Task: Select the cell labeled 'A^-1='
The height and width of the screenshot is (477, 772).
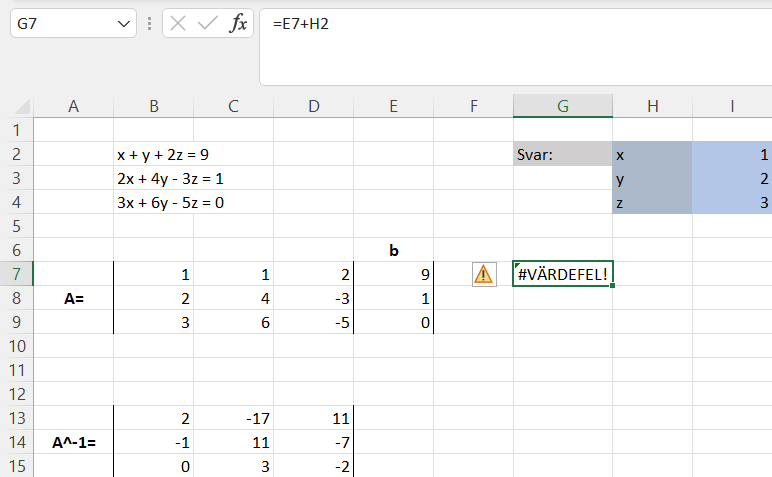Action: 73,442
